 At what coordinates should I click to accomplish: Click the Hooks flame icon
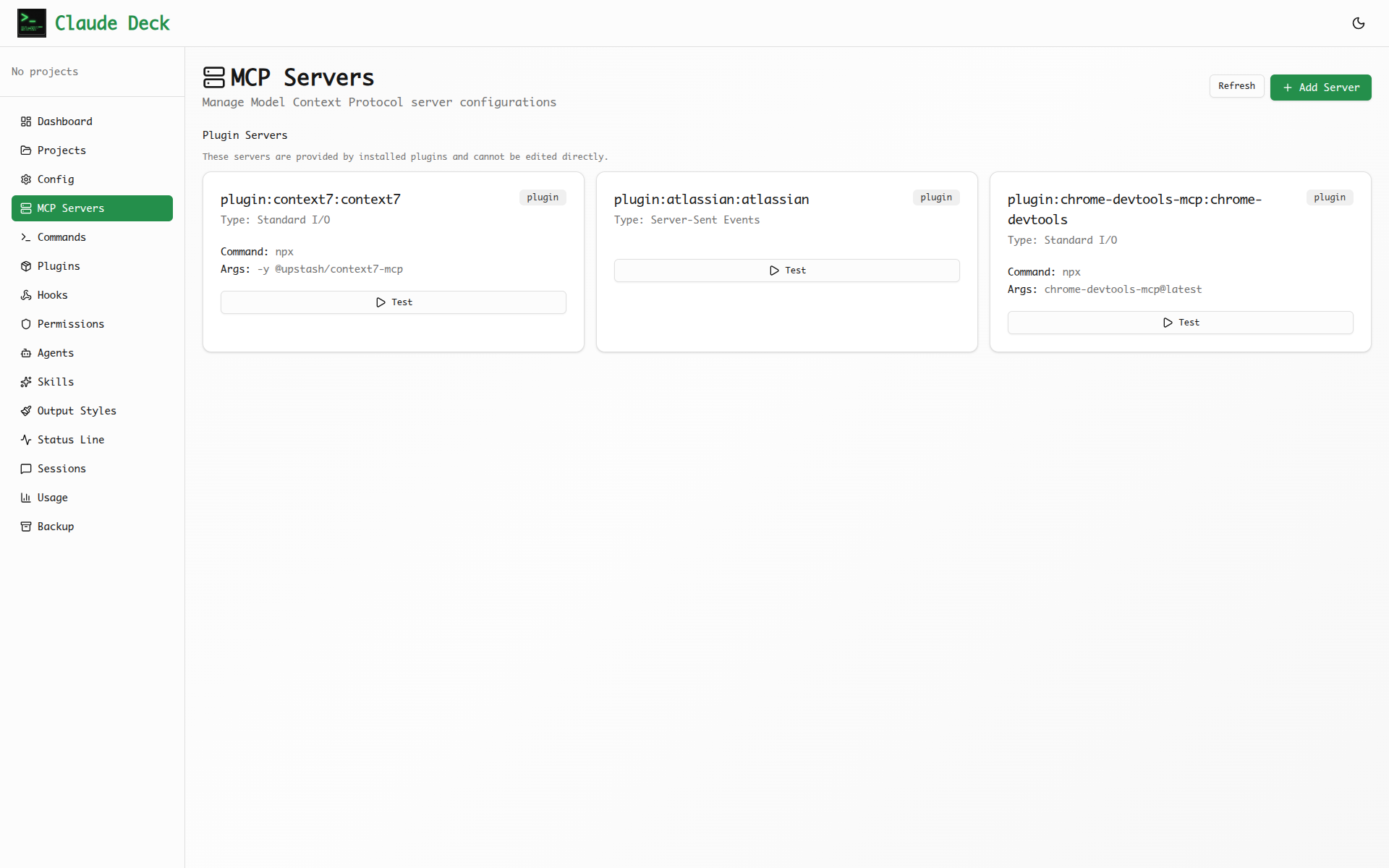pyautogui.click(x=26, y=295)
